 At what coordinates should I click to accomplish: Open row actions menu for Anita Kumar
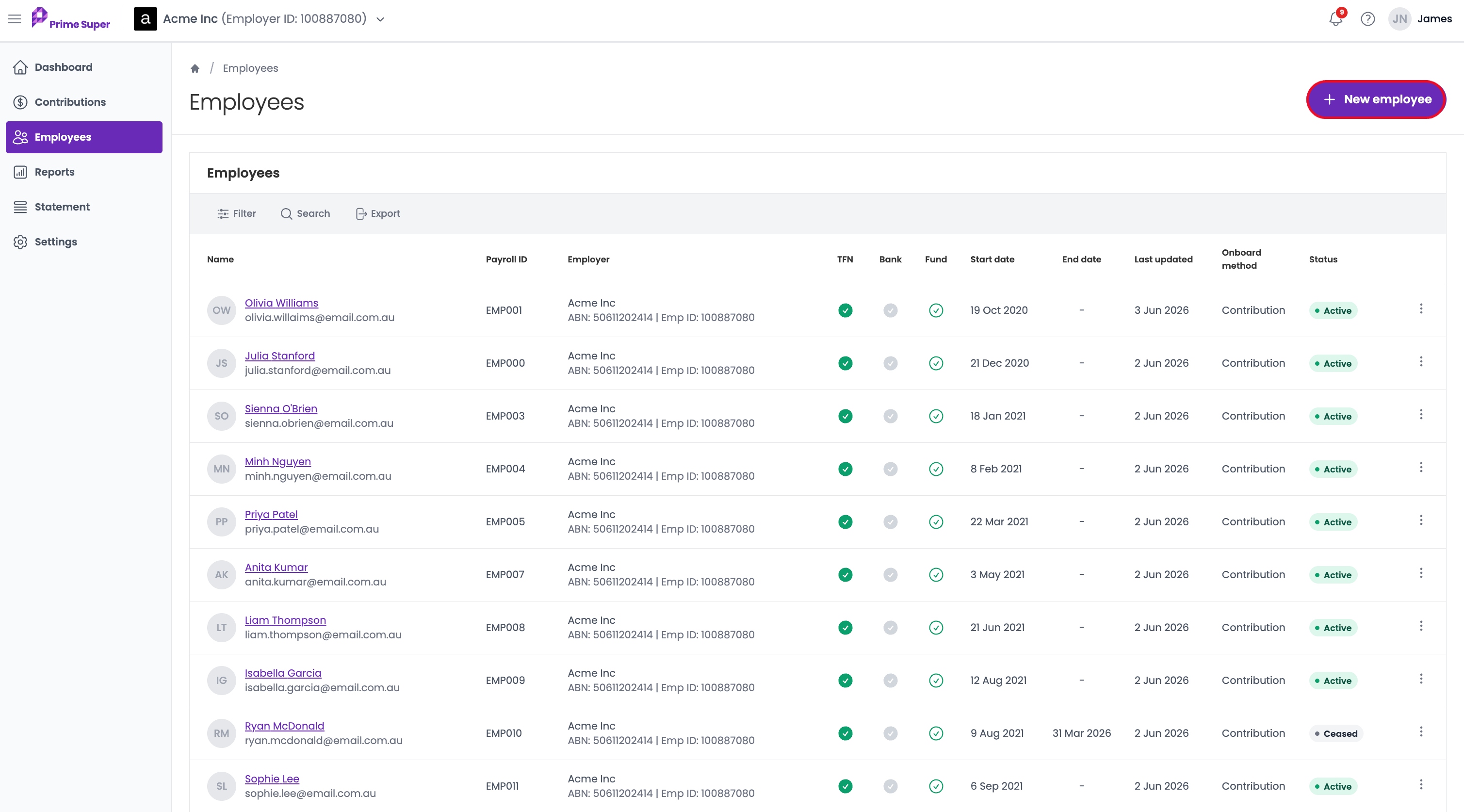[1421, 573]
